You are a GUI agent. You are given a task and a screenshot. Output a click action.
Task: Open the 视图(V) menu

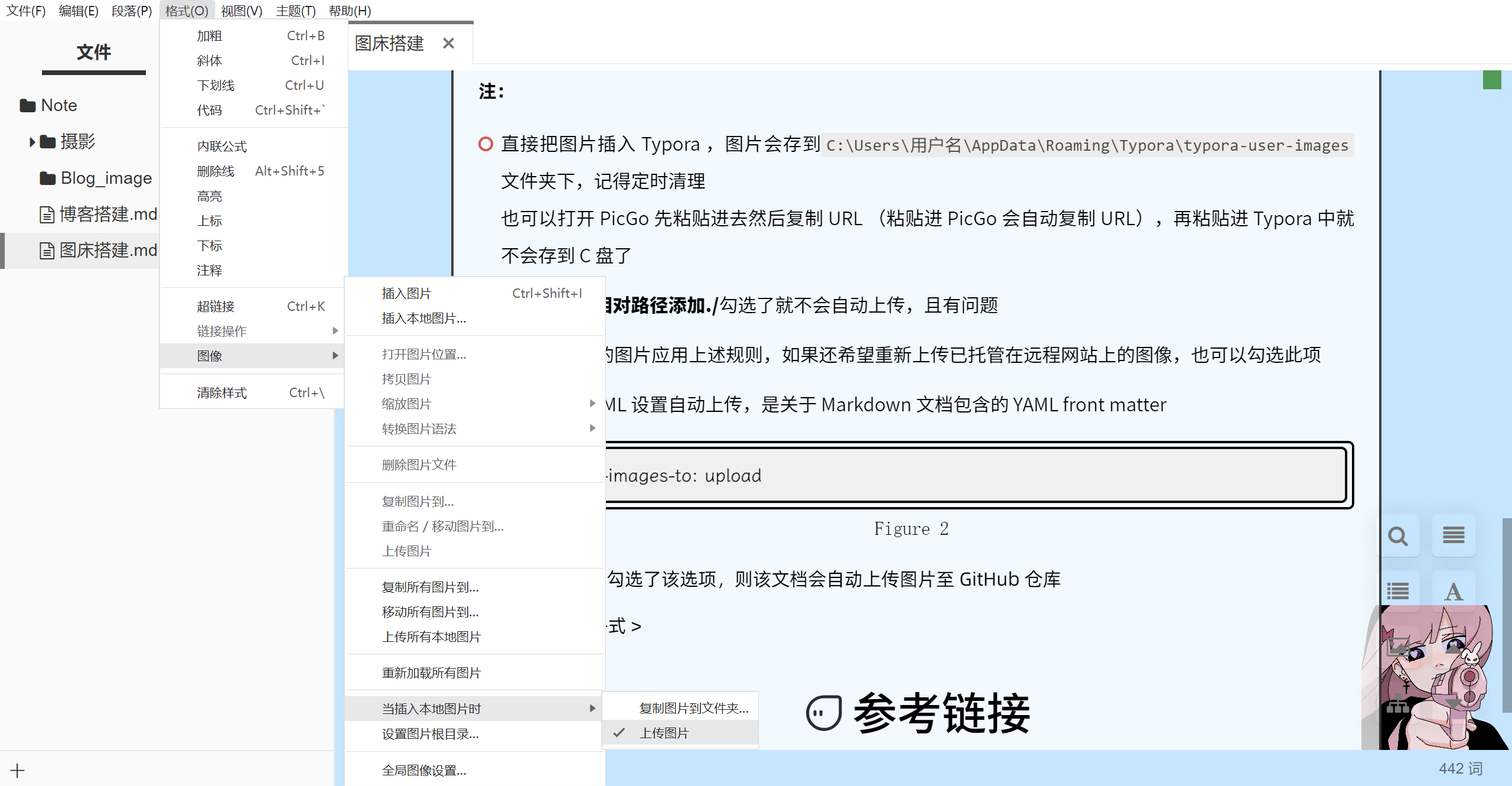[x=241, y=11]
